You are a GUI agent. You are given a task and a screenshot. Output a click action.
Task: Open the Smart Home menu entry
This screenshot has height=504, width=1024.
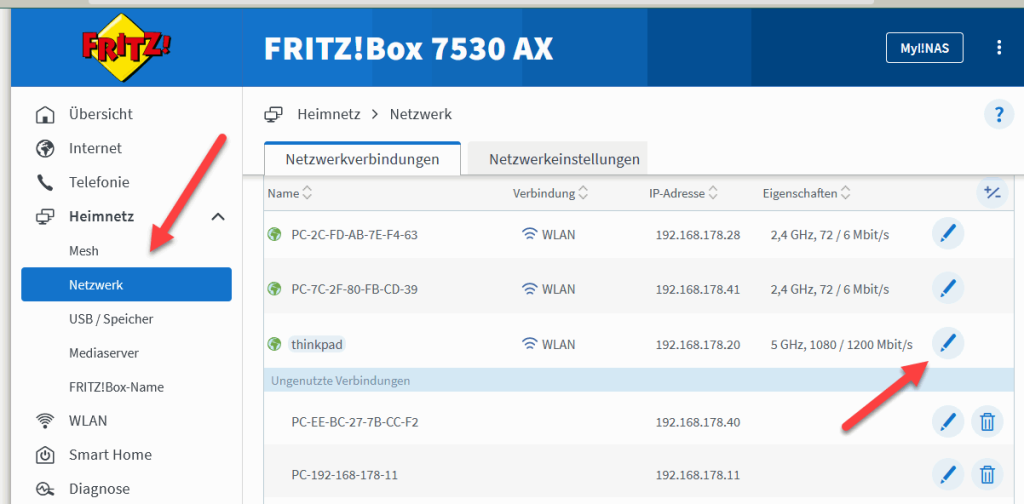(x=110, y=455)
